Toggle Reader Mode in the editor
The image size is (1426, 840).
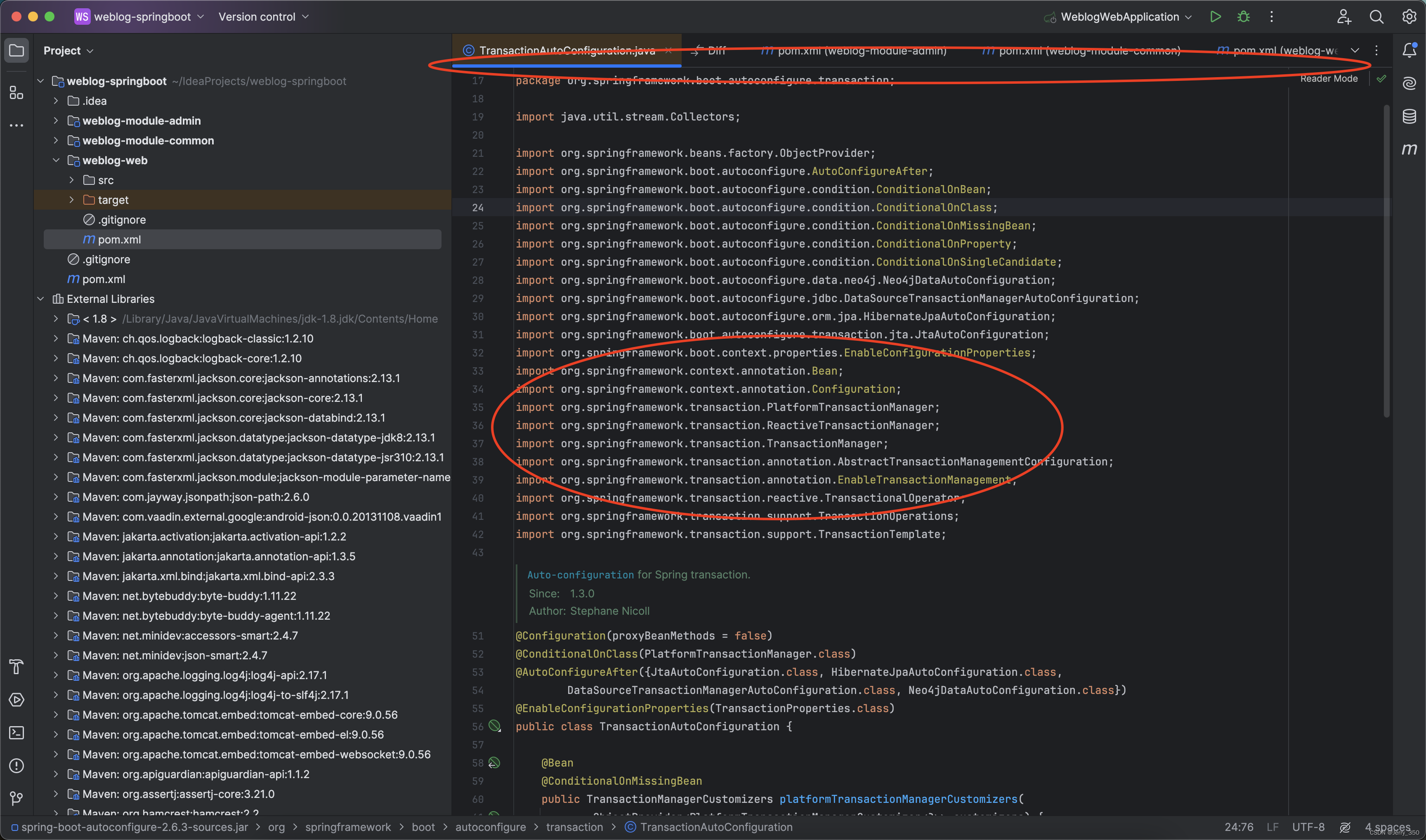click(x=1328, y=79)
